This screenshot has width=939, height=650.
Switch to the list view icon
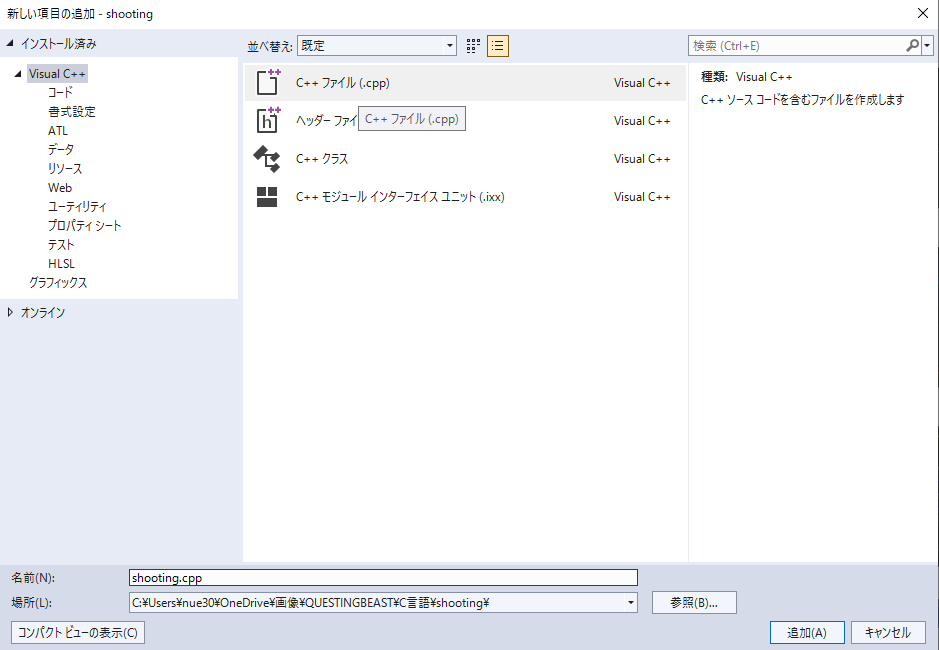(x=497, y=46)
